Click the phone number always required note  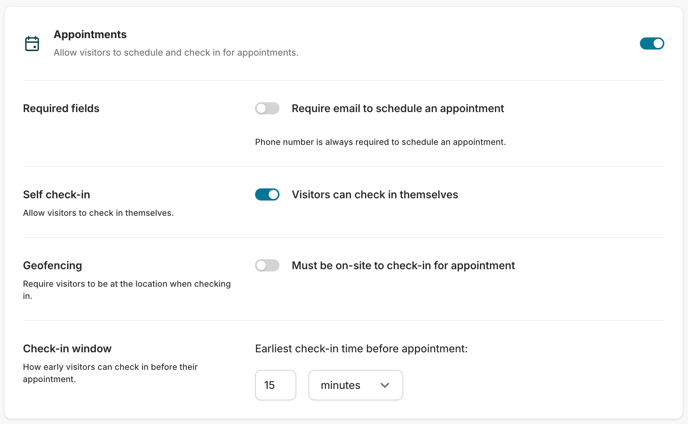[380, 142]
